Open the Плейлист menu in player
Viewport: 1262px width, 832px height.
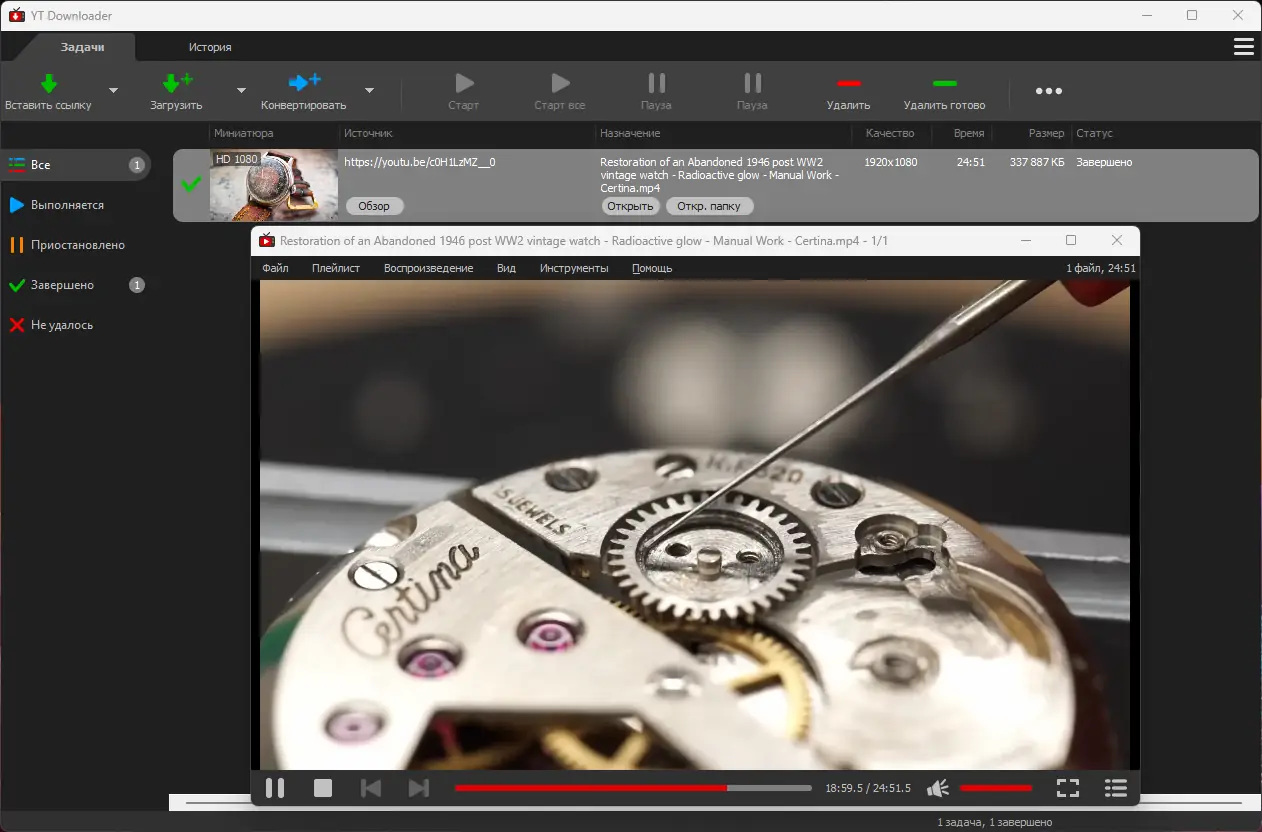coord(336,268)
